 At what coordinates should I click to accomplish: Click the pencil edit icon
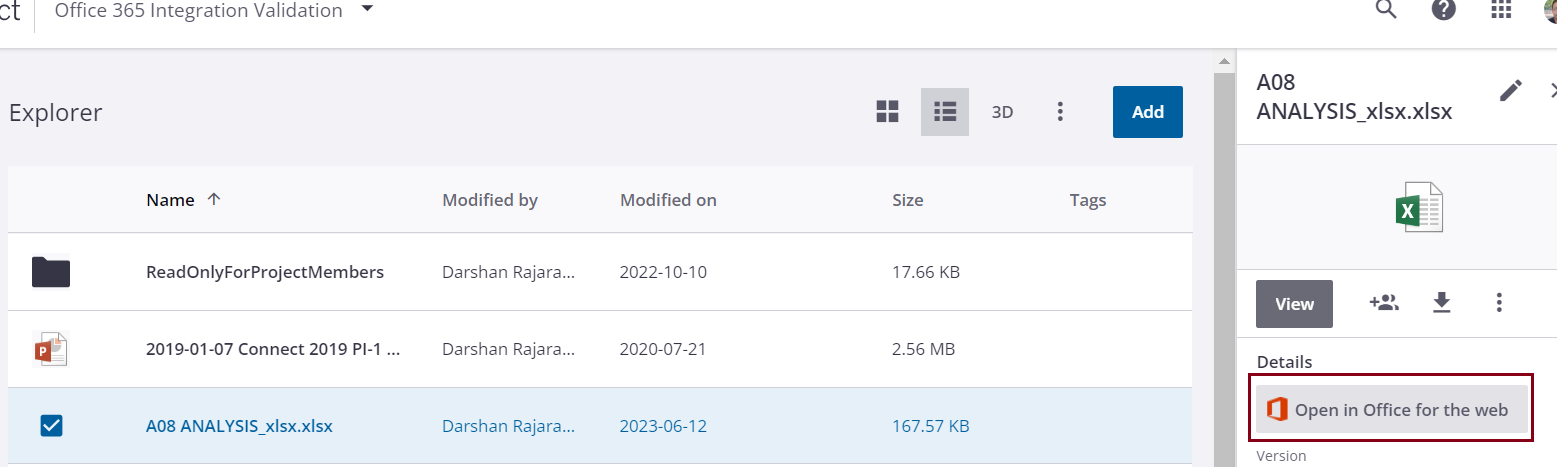pyautogui.click(x=1510, y=91)
